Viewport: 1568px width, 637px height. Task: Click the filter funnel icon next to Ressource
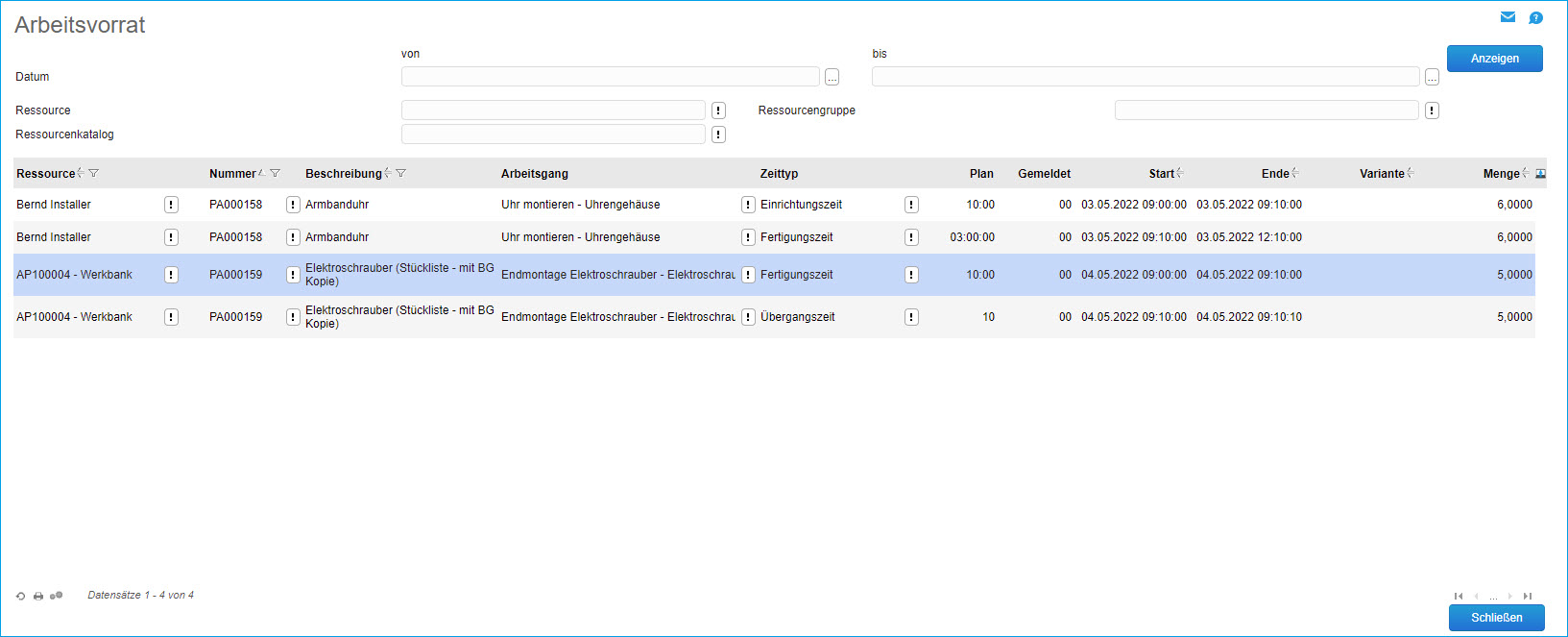pyautogui.click(x=93, y=174)
